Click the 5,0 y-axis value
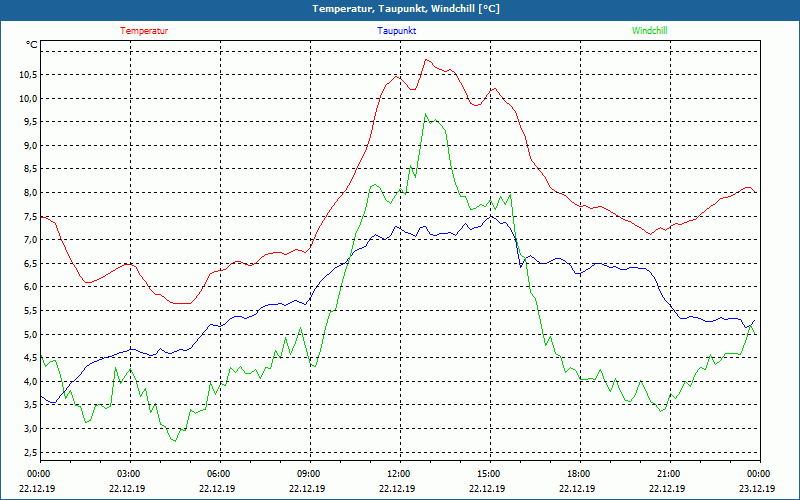800x500 pixels. pos(30,334)
